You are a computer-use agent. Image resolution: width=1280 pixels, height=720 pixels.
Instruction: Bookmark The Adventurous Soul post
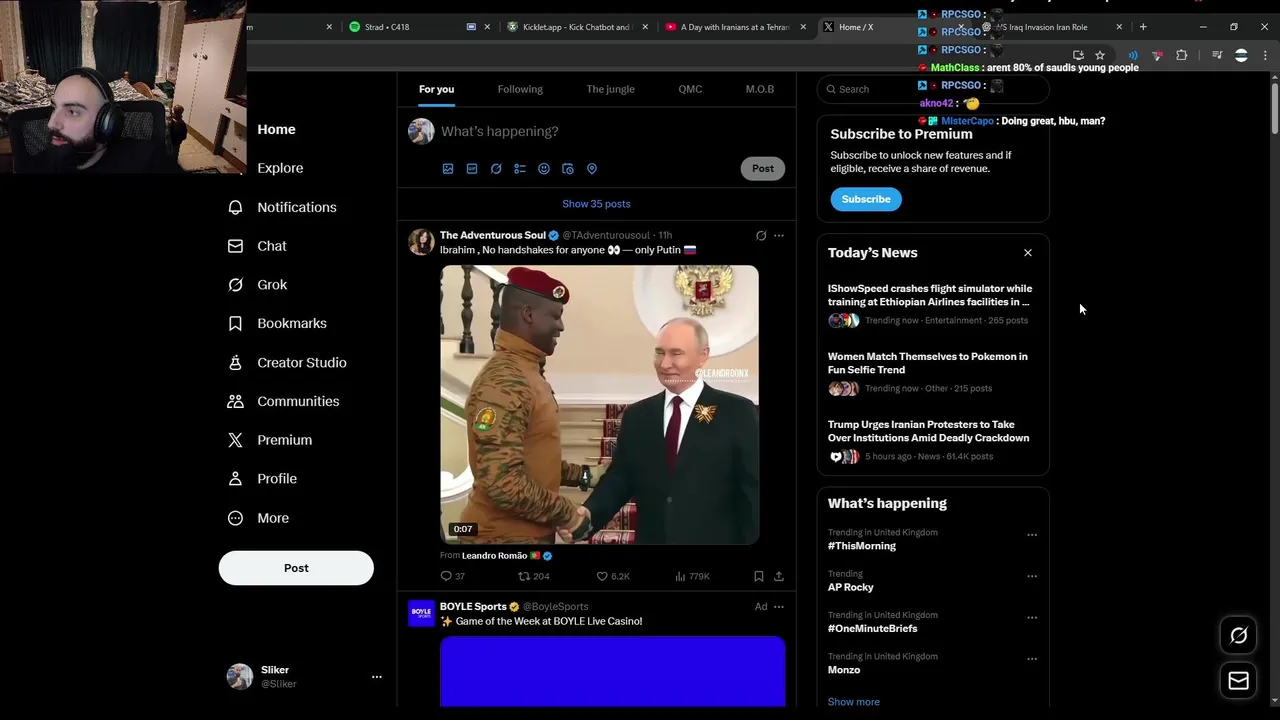pos(759,576)
